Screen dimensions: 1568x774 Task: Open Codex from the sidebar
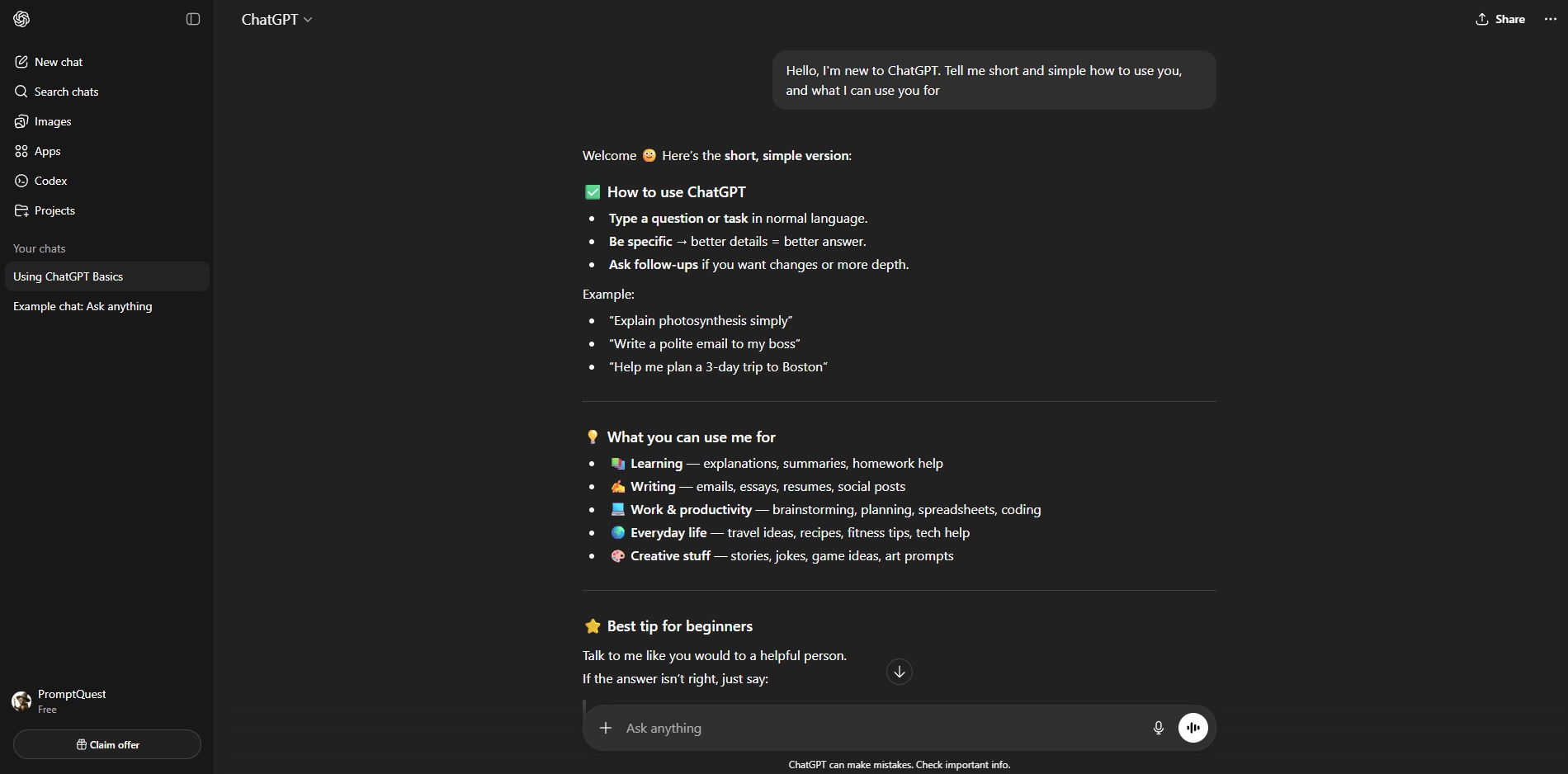coord(50,181)
